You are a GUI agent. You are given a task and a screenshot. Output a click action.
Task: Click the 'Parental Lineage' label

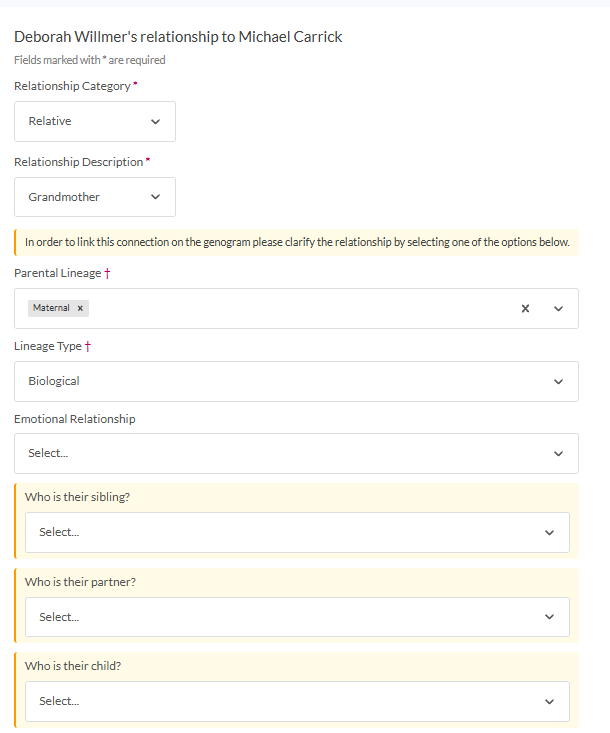tap(57, 273)
